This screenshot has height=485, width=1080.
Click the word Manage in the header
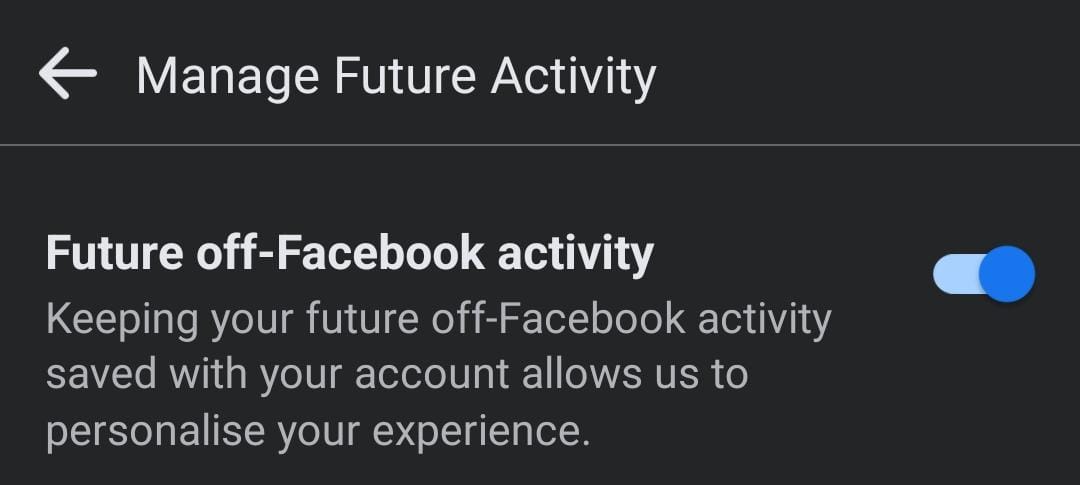[227, 78]
